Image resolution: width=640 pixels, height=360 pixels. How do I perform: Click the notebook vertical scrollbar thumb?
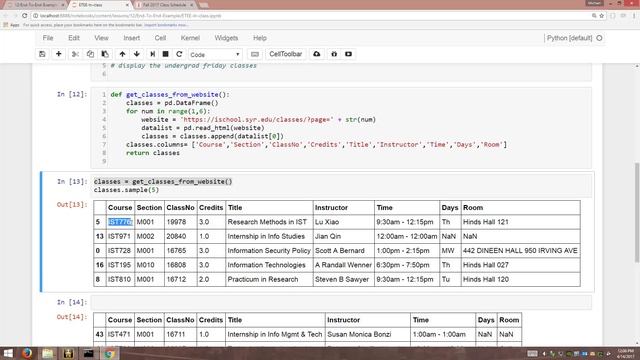click(x=637, y=212)
